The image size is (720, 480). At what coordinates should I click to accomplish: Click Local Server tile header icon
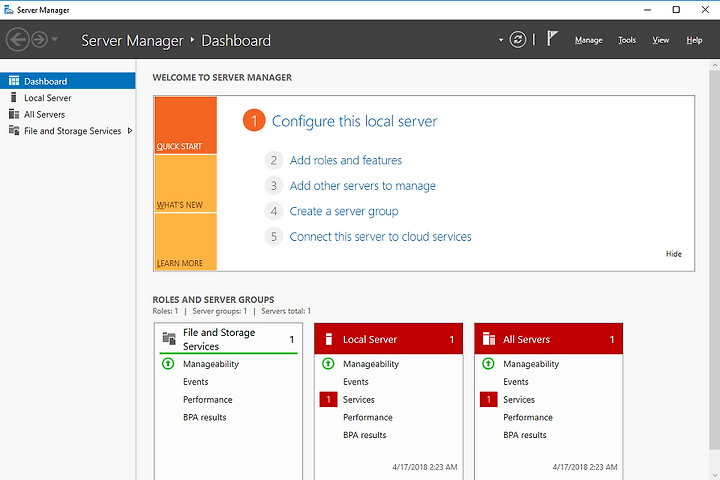(x=329, y=339)
